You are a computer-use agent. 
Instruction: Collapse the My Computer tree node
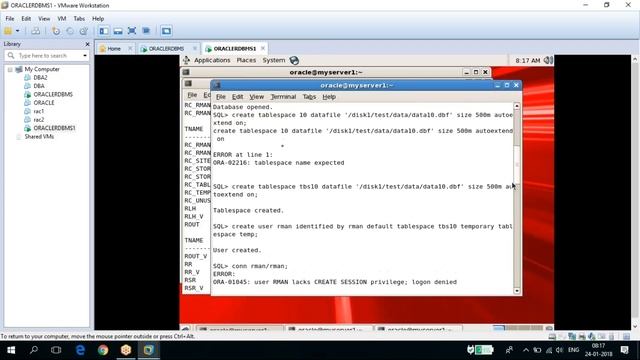click(x=10, y=70)
